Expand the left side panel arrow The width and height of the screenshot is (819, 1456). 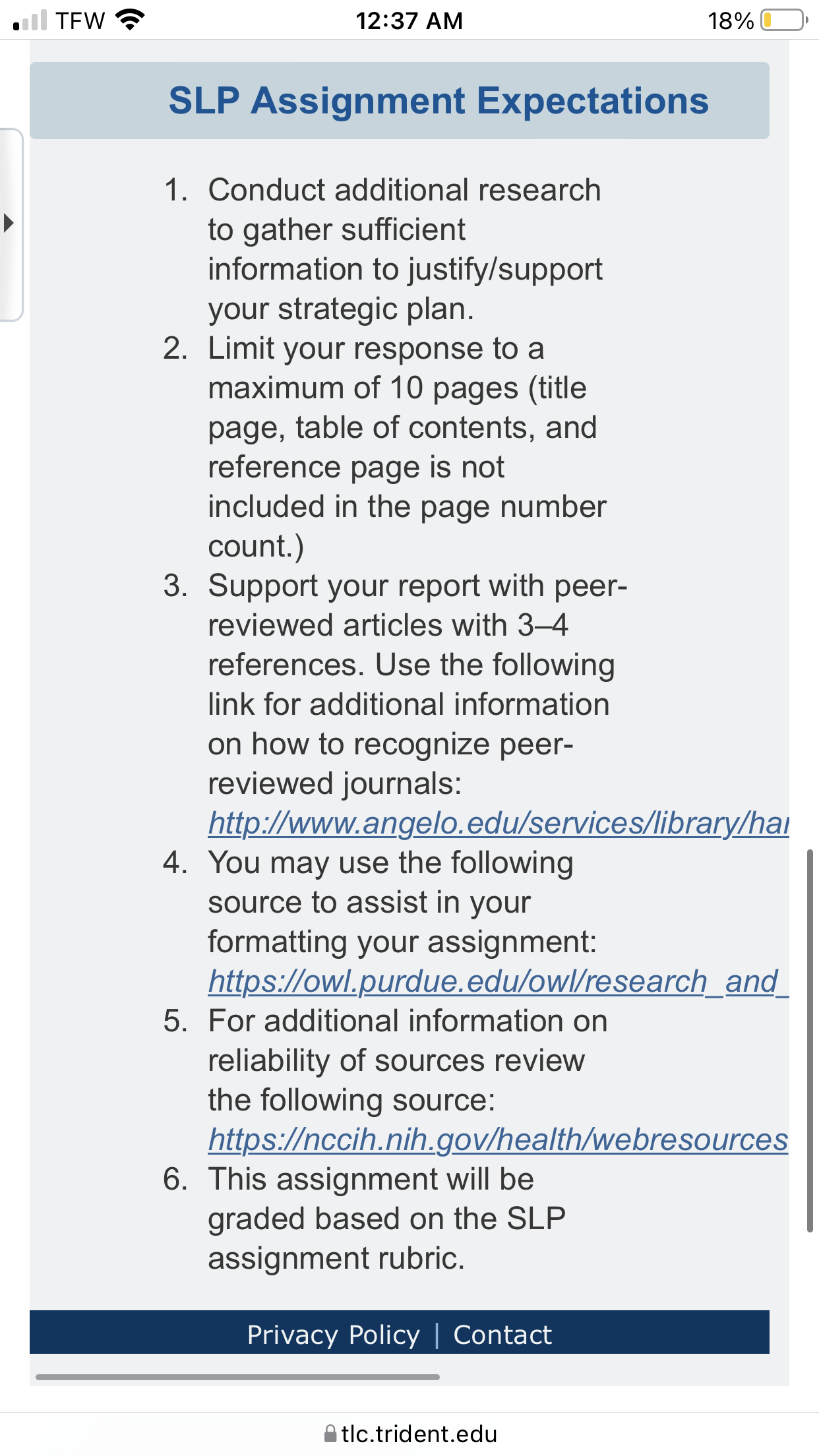[x=9, y=223]
